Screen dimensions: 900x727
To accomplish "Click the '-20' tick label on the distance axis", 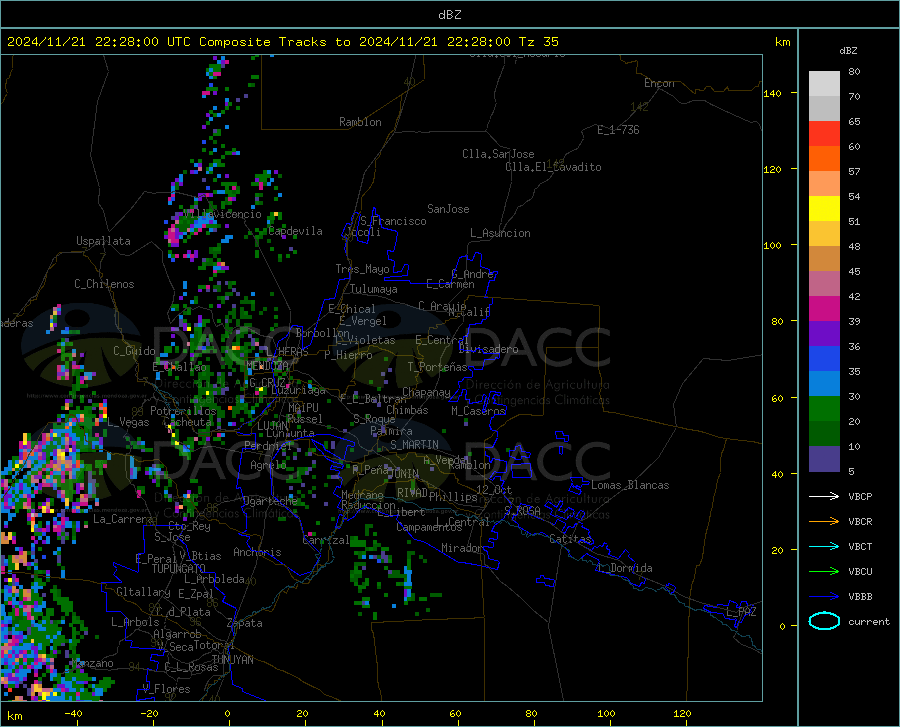I will [x=149, y=713].
